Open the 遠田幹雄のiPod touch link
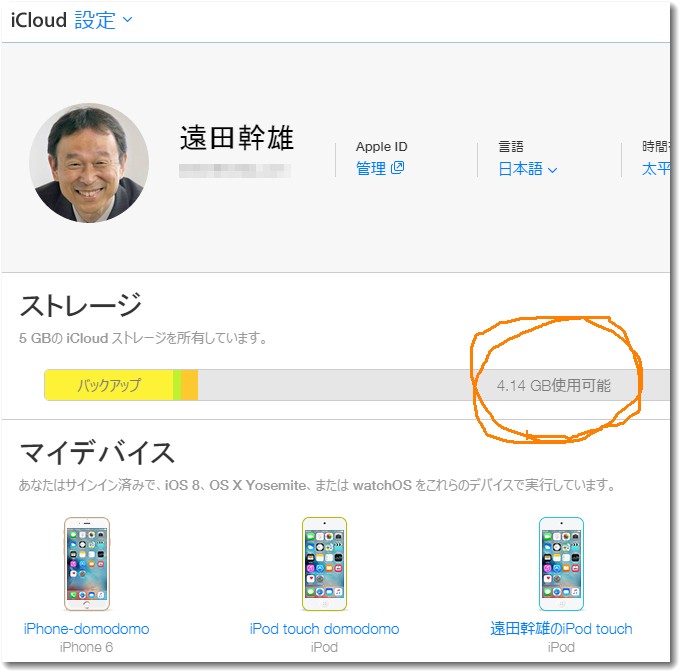679x671 pixels. [x=561, y=629]
